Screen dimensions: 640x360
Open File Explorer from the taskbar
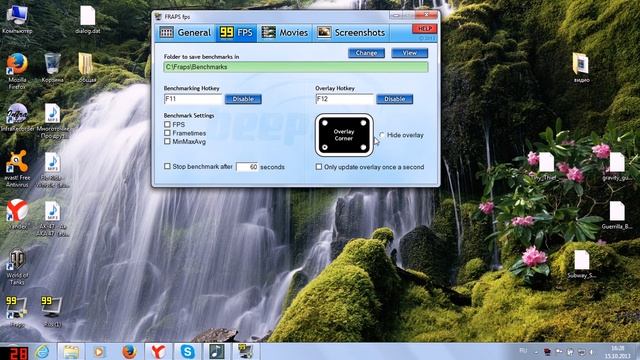[x=71, y=351]
